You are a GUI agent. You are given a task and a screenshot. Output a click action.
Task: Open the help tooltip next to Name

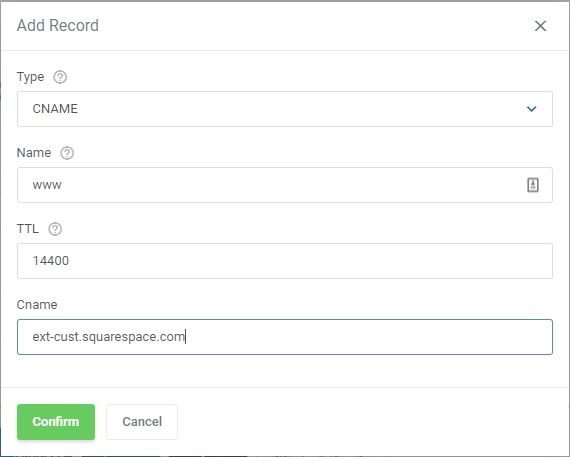(67, 153)
